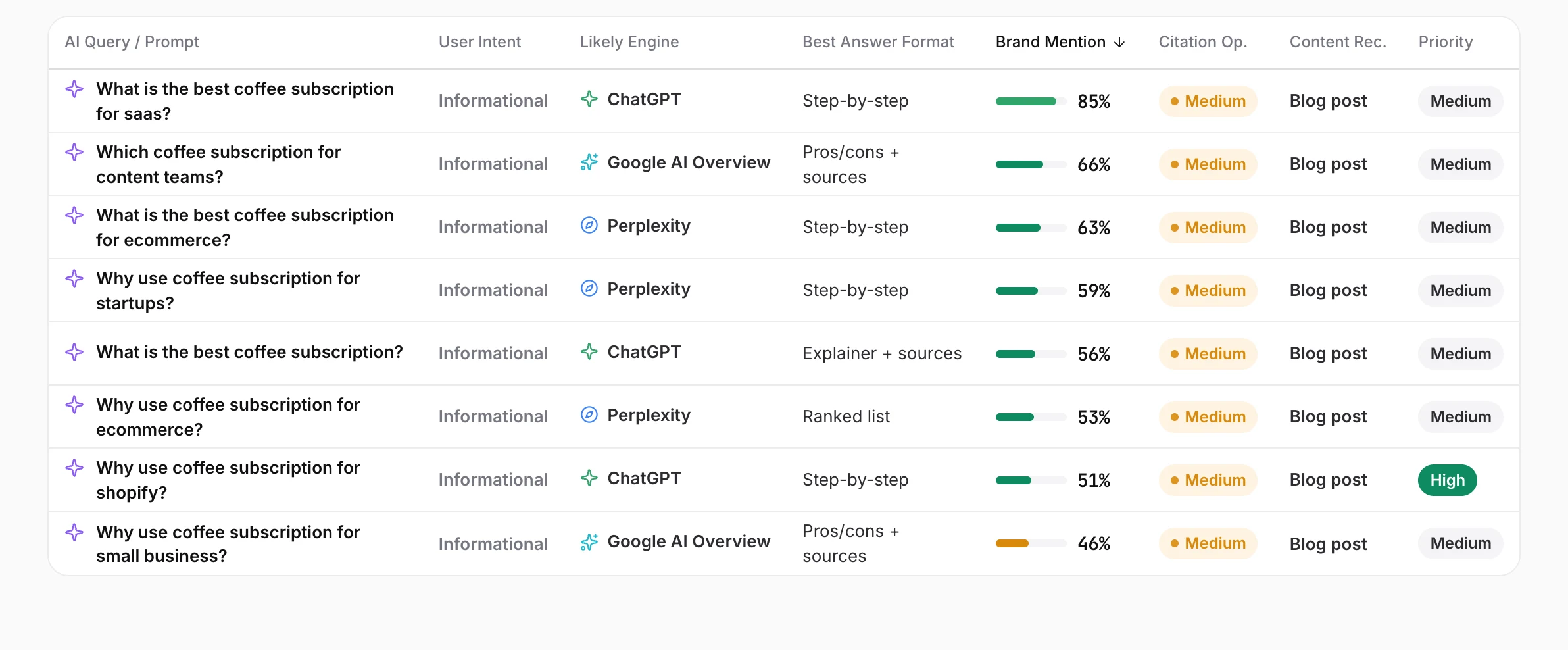Click the 59% brand mention progress bar
Viewport: 1568px width, 650px height.
click(x=1031, y=291)
